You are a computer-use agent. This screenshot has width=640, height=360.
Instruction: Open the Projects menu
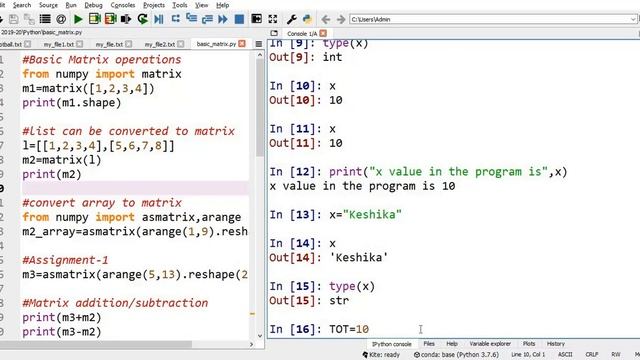tap(154, 5)
